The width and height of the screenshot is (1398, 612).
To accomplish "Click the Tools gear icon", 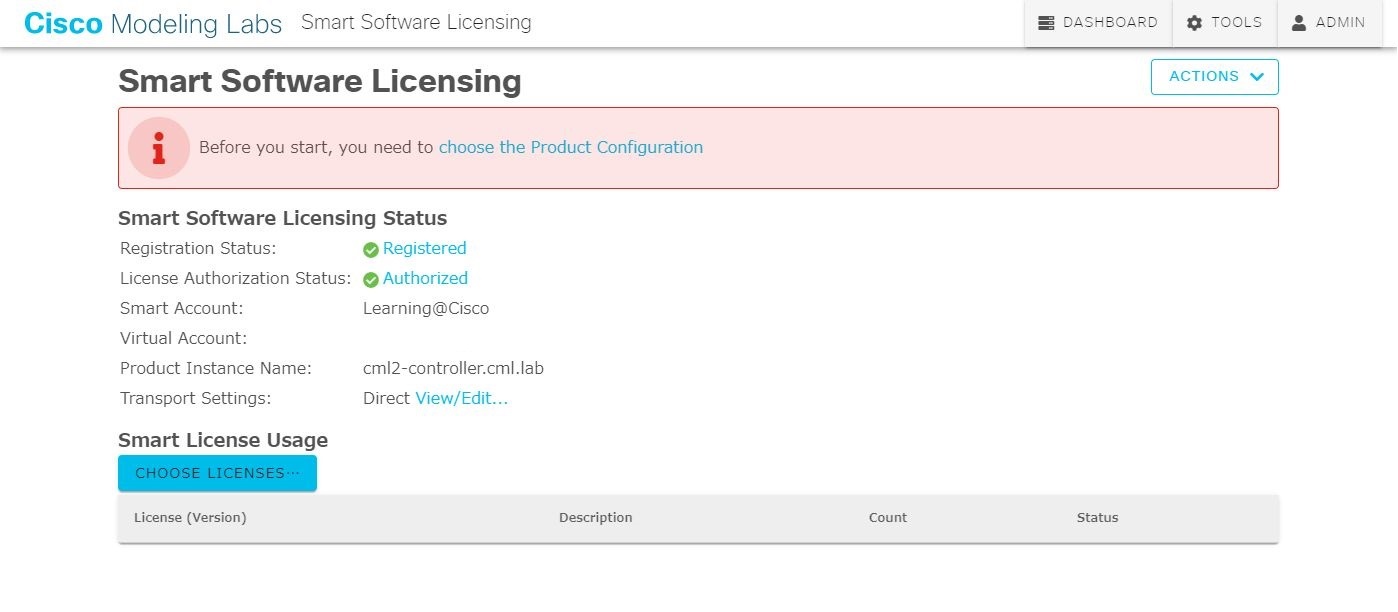I will click(x=1194, y=23).
